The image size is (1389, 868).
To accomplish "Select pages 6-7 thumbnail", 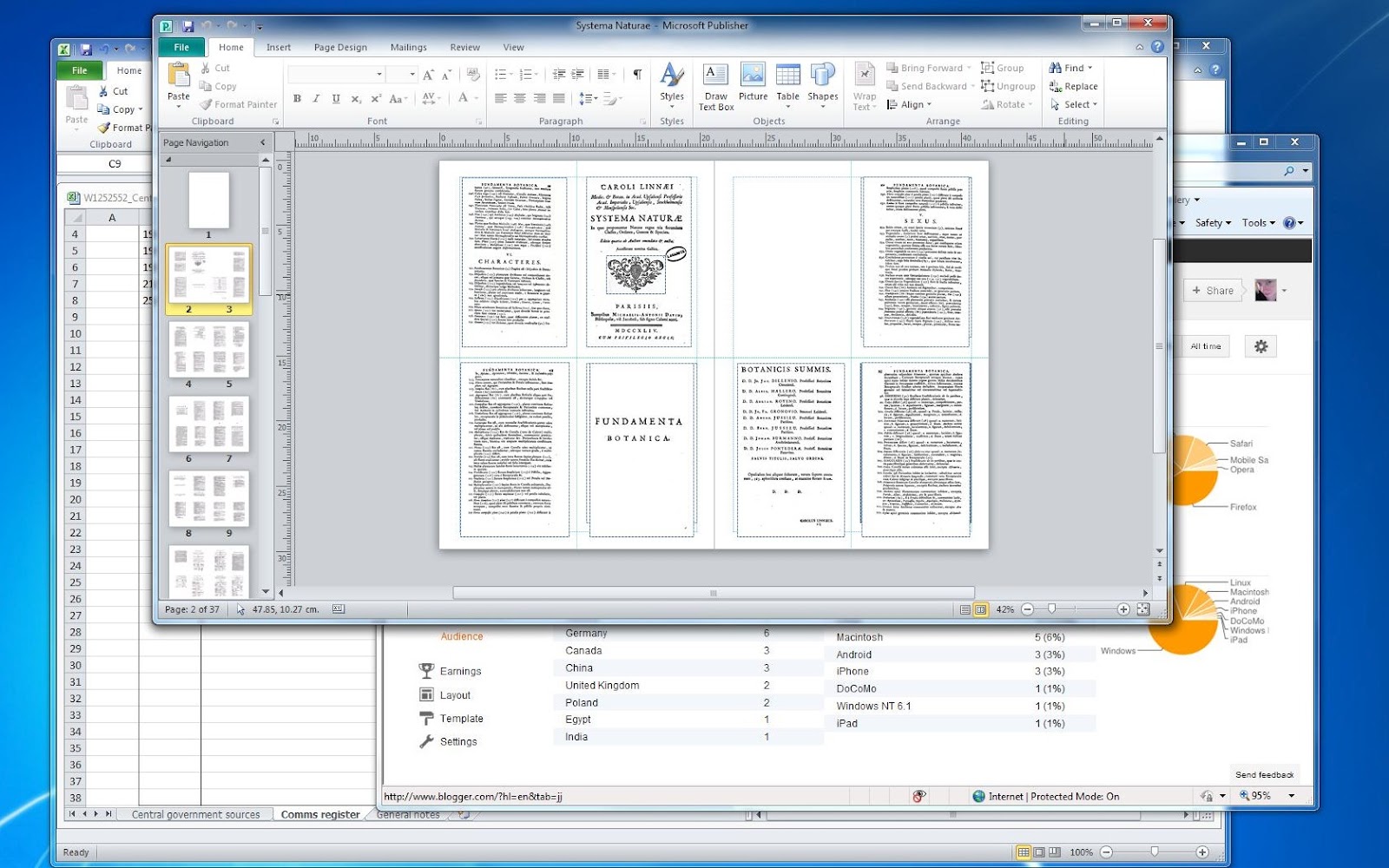I will [208, 424].
